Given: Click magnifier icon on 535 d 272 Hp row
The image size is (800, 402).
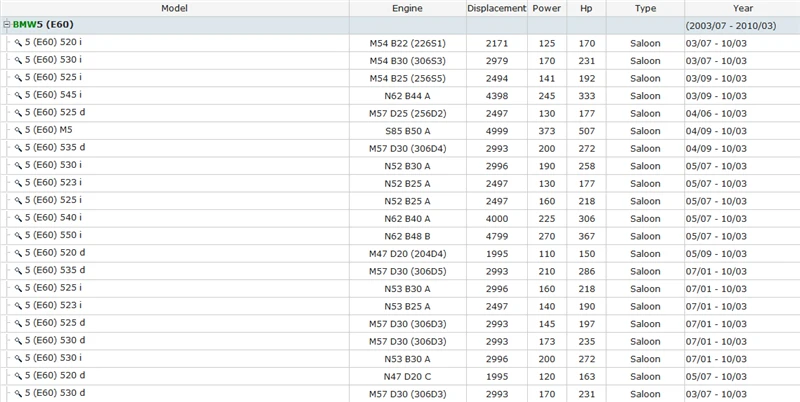Looking at the screenshot, I should (18, 148).
